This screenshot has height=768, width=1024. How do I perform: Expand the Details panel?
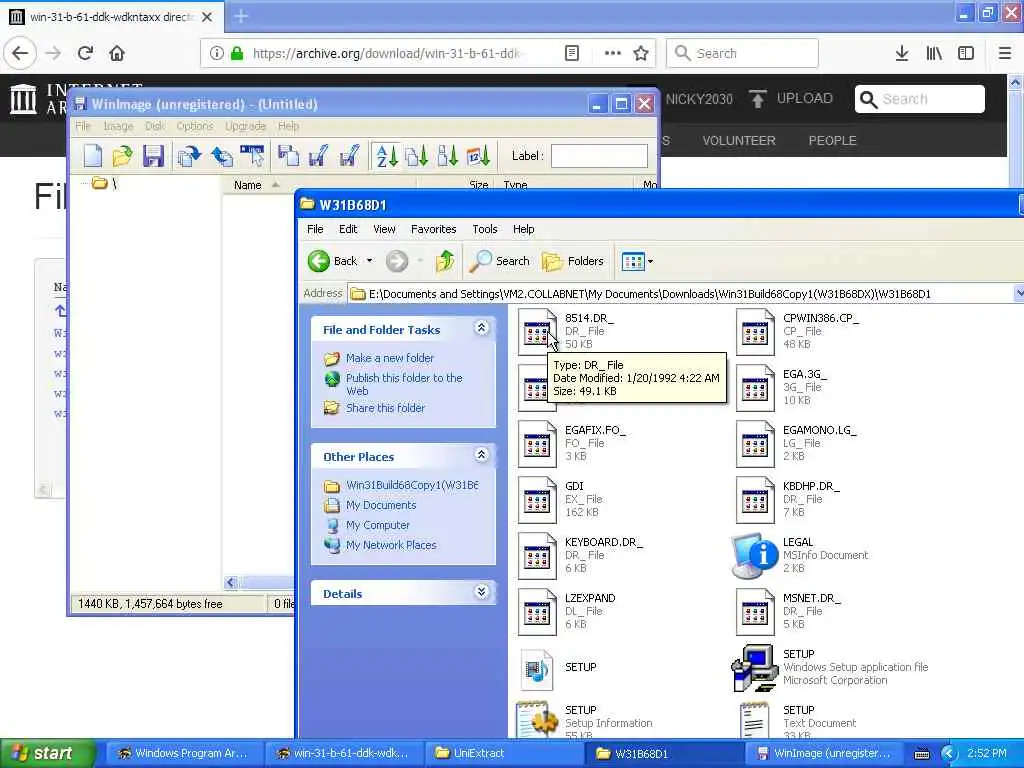[481, 592]
